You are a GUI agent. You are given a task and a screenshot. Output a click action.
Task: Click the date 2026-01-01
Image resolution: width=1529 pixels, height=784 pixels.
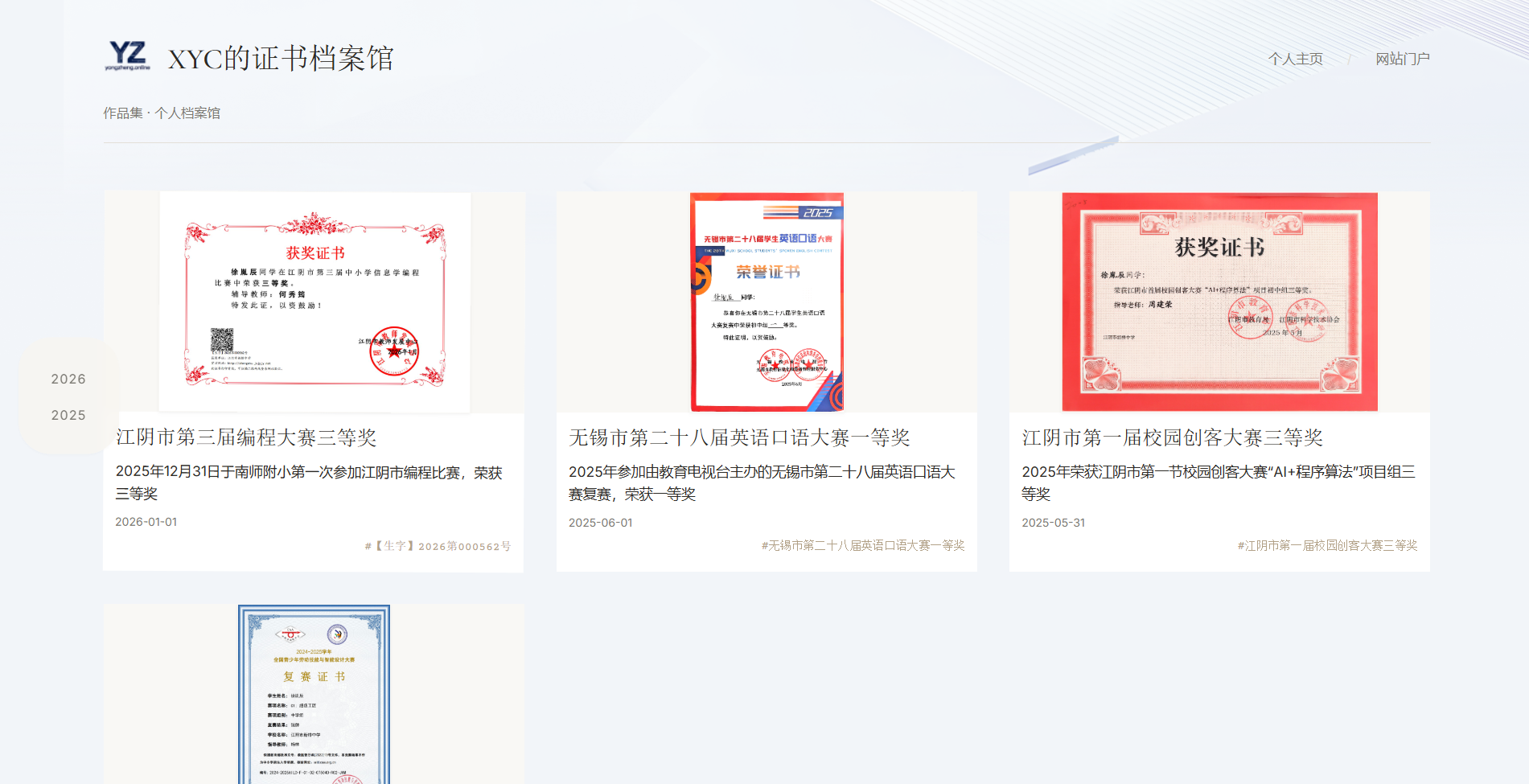pyautogui.click(x=146, y=522)
